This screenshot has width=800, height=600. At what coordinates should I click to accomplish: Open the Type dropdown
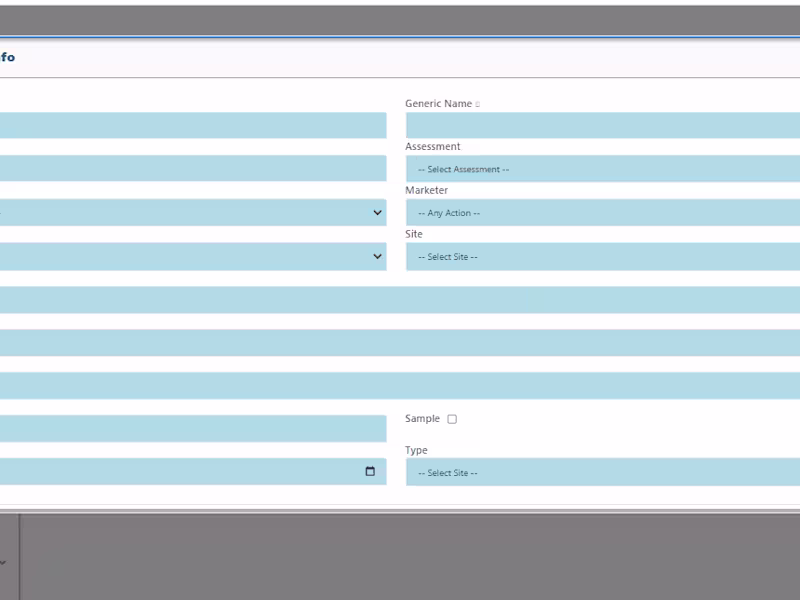[x=603, y=472]
